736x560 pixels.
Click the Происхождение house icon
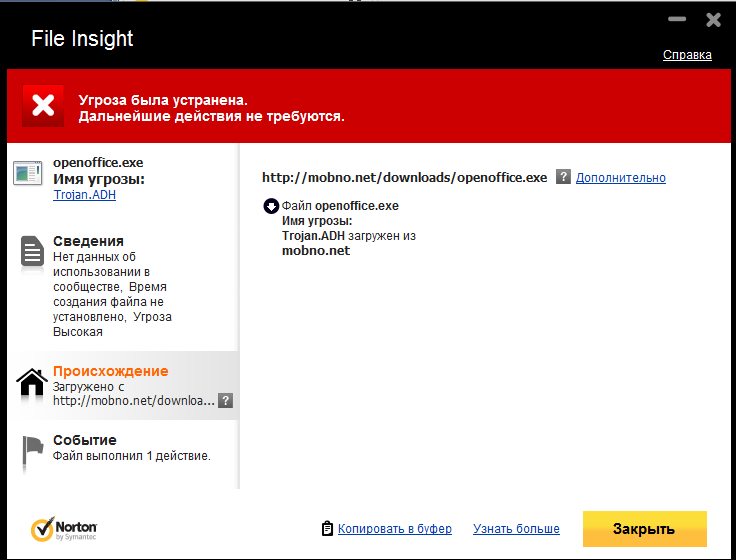(x=32, y=384)
